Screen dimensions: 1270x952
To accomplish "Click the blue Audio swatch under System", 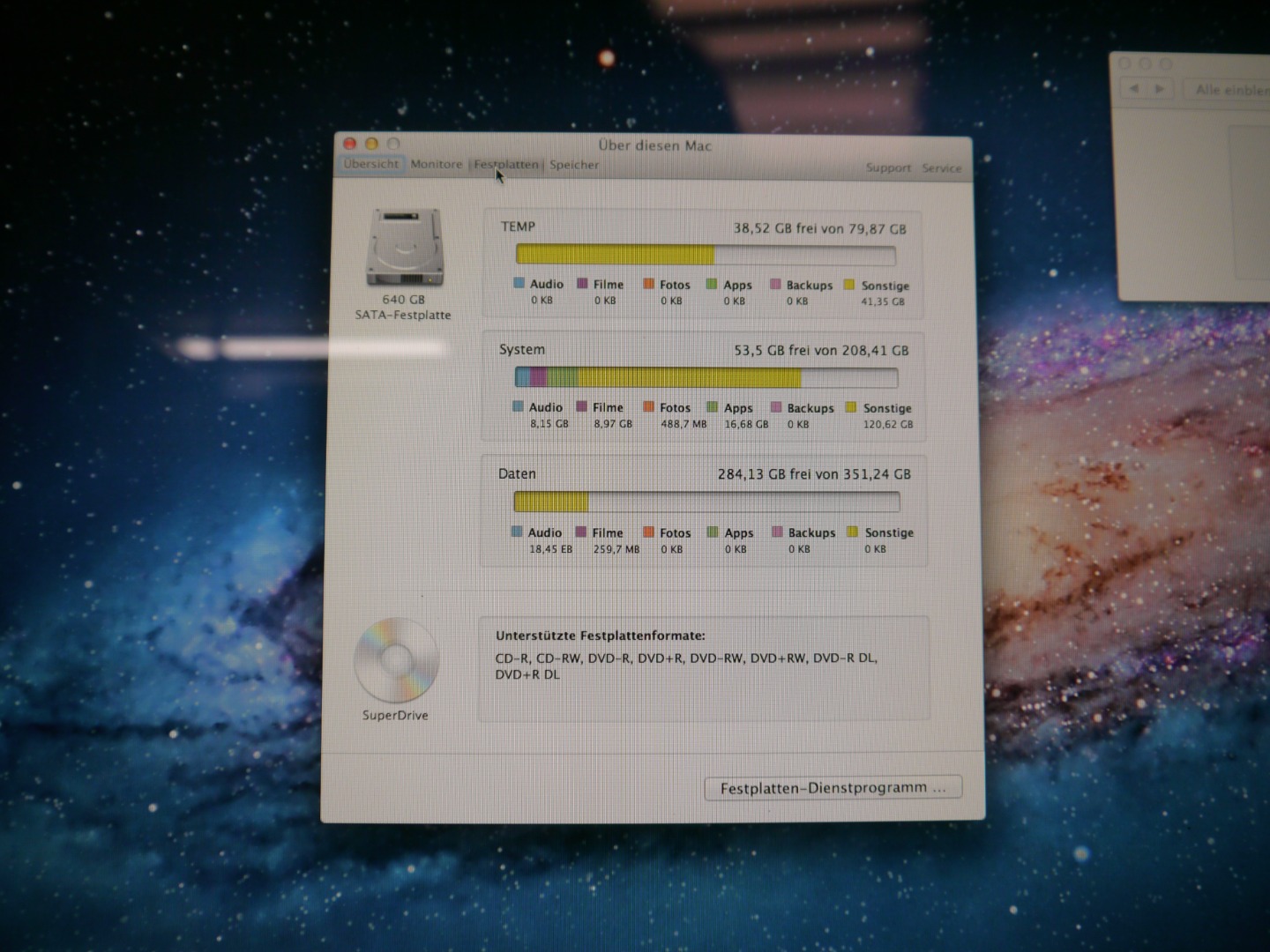I will [x=518, y=406].
